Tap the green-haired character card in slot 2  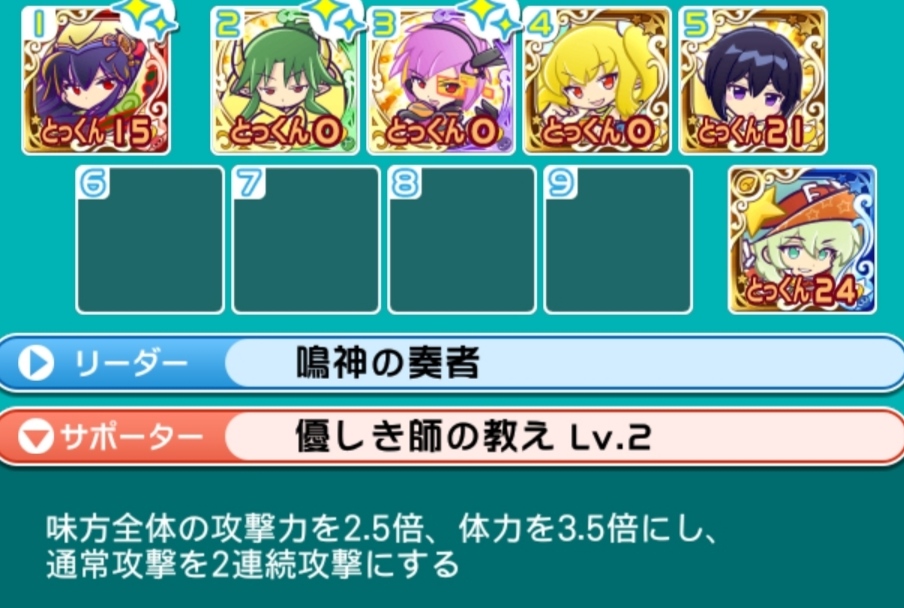(x=285, y=81)
